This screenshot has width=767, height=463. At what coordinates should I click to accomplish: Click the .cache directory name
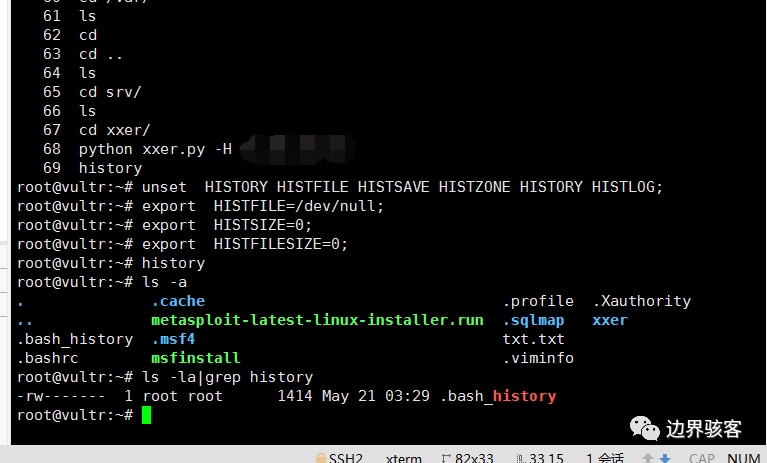pos(178,301)
